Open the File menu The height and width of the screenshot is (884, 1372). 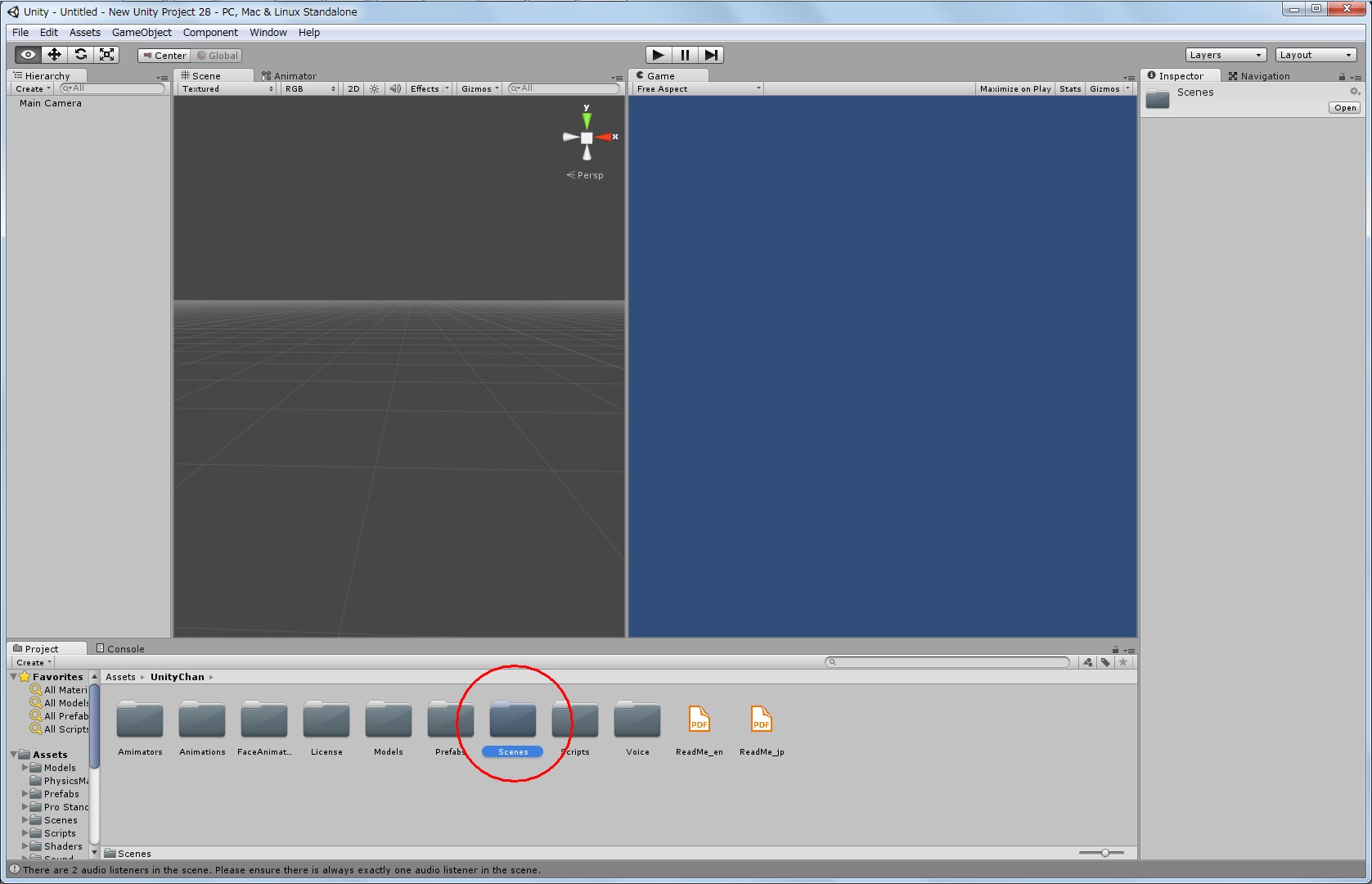20,33
